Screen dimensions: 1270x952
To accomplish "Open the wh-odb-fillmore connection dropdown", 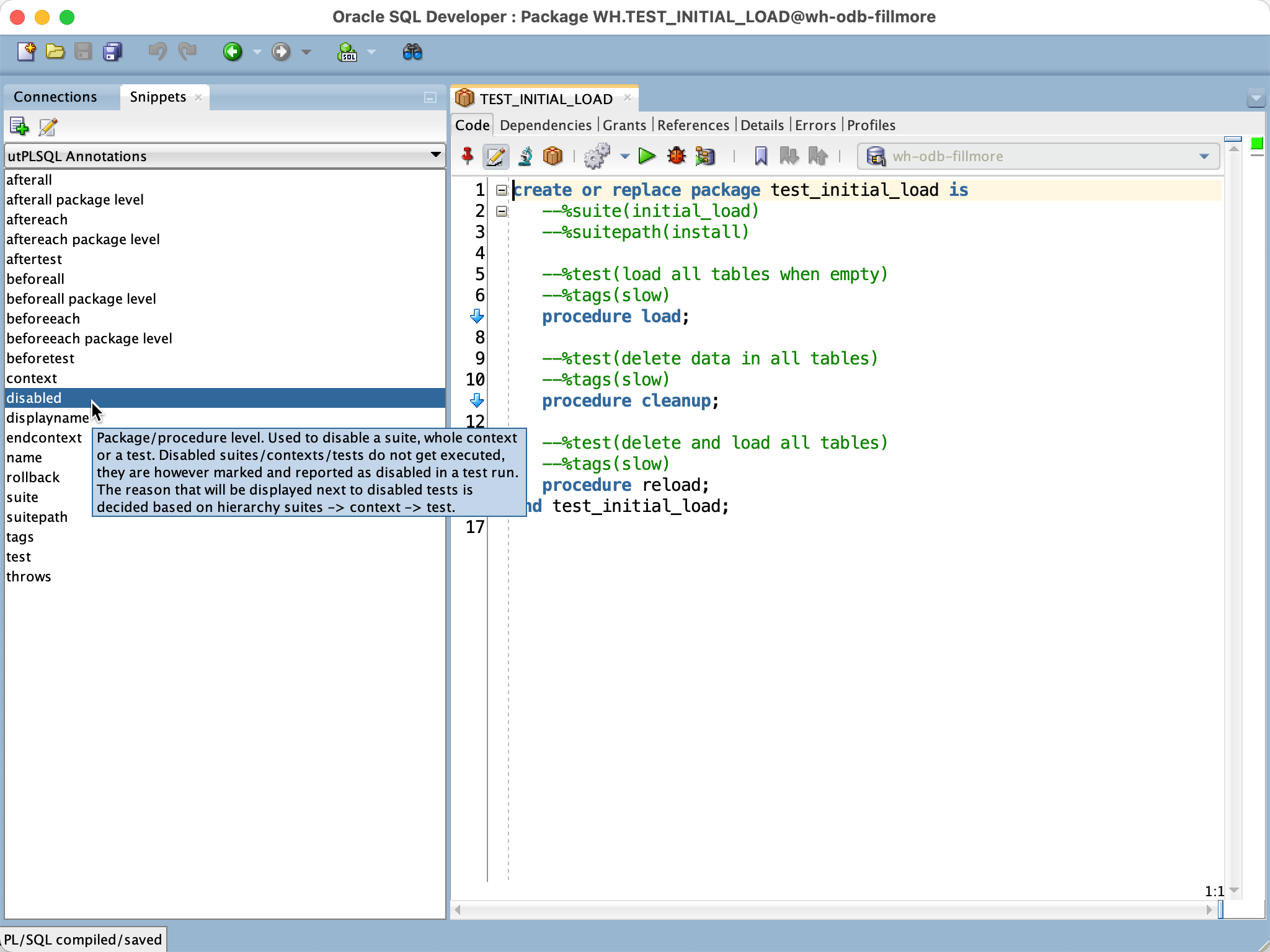I will click(x=1202, y=156).
